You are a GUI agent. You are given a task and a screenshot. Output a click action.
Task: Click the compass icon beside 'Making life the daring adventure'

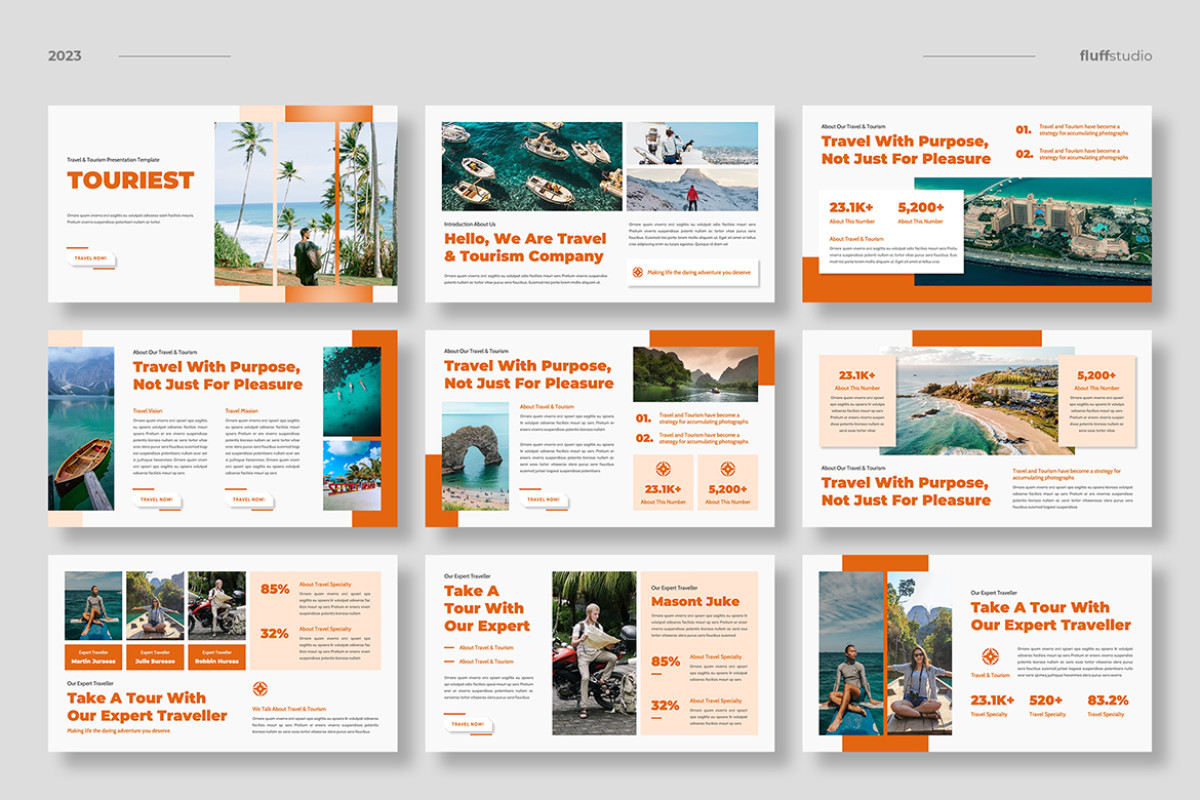637,271
